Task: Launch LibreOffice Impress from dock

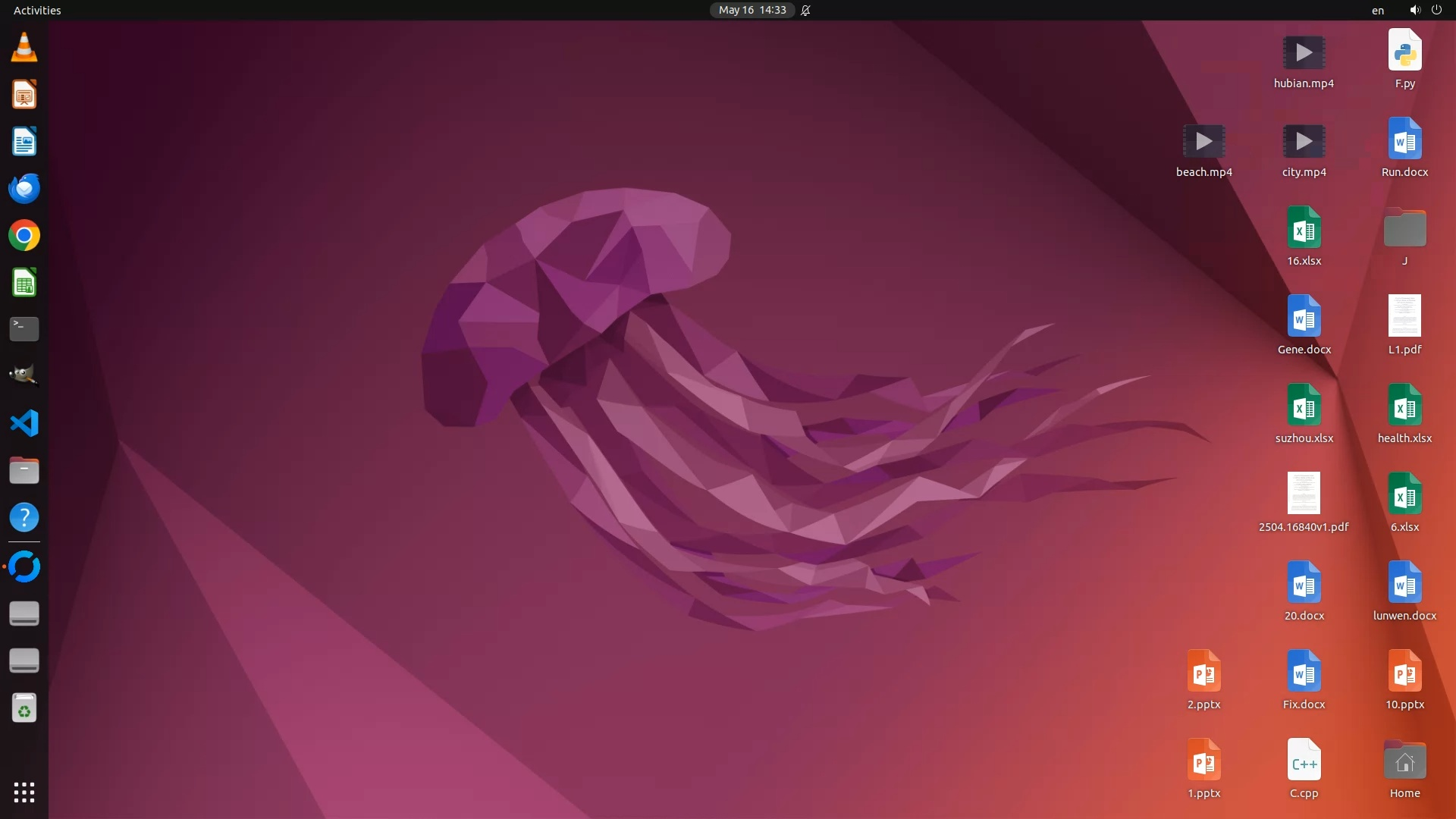Action: coord(24,95)
